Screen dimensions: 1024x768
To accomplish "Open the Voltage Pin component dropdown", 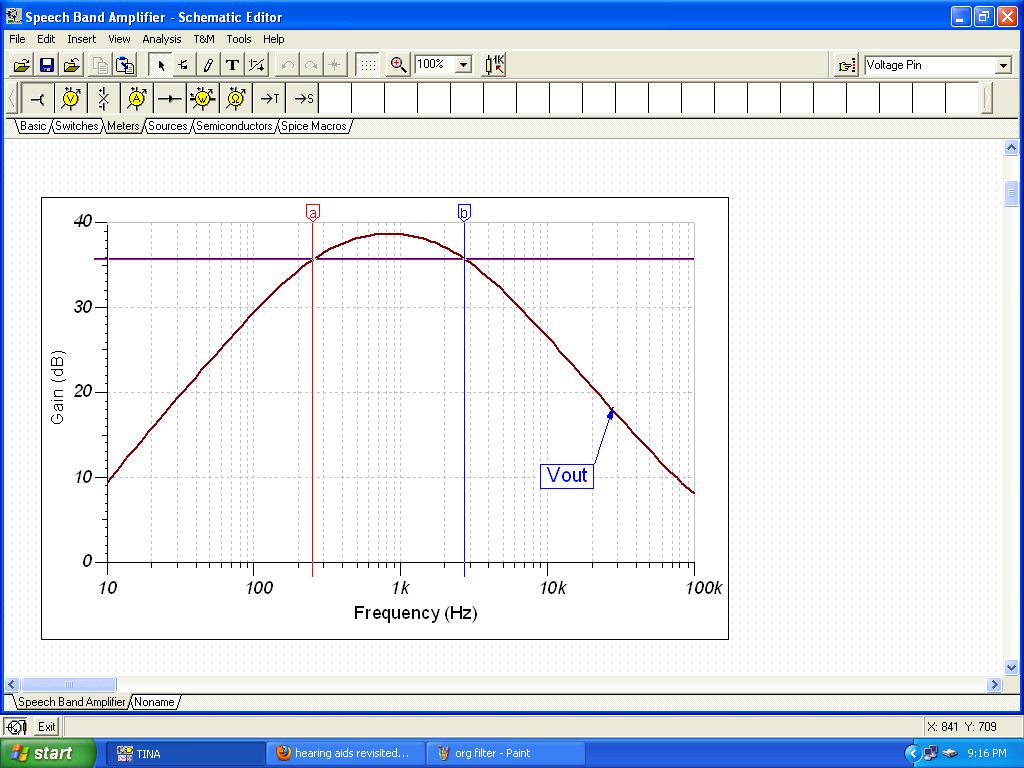I will (x=1004, y=65).
